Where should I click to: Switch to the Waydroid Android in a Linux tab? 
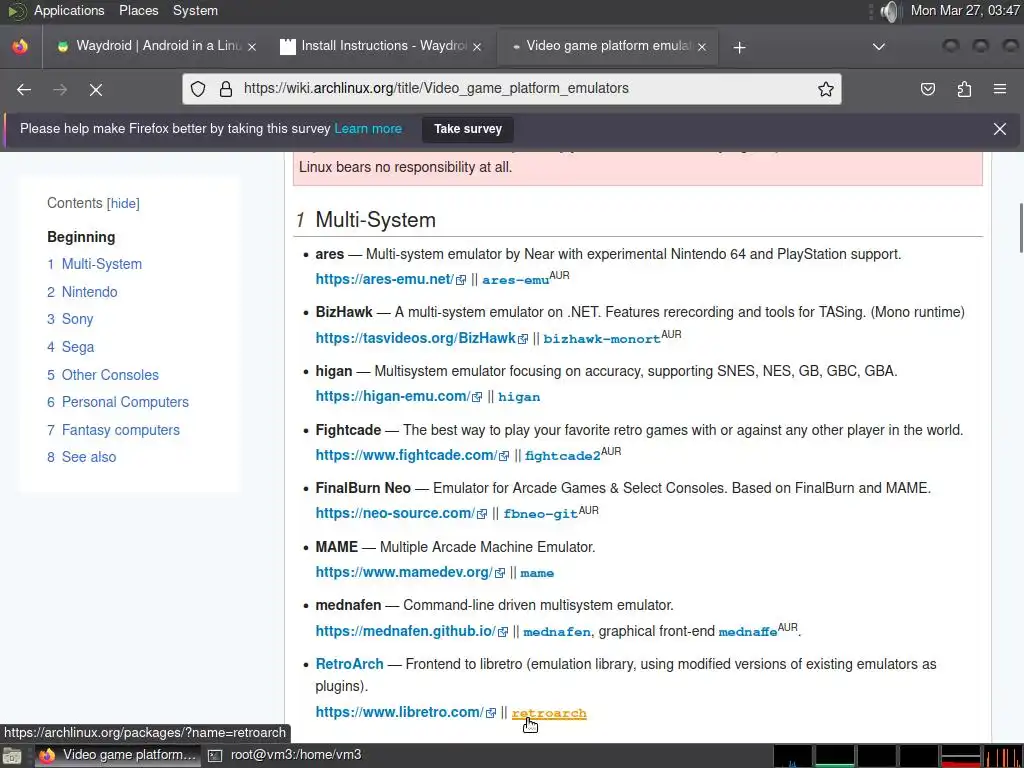(157, 46)
